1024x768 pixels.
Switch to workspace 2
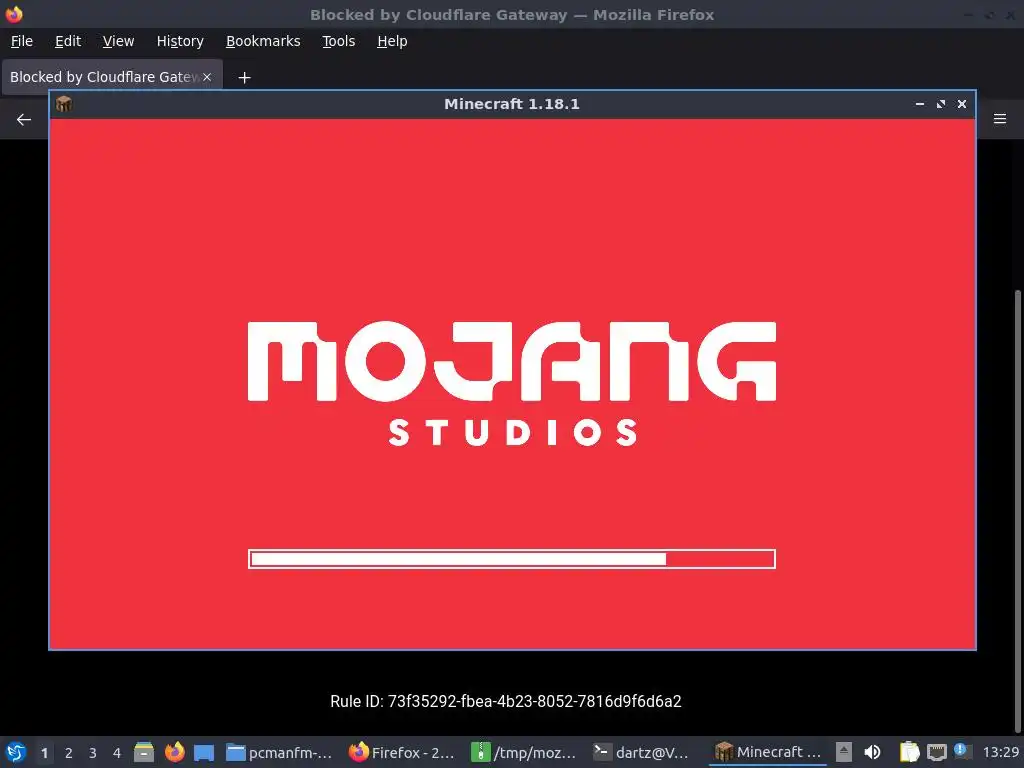[x=69, y=753]
